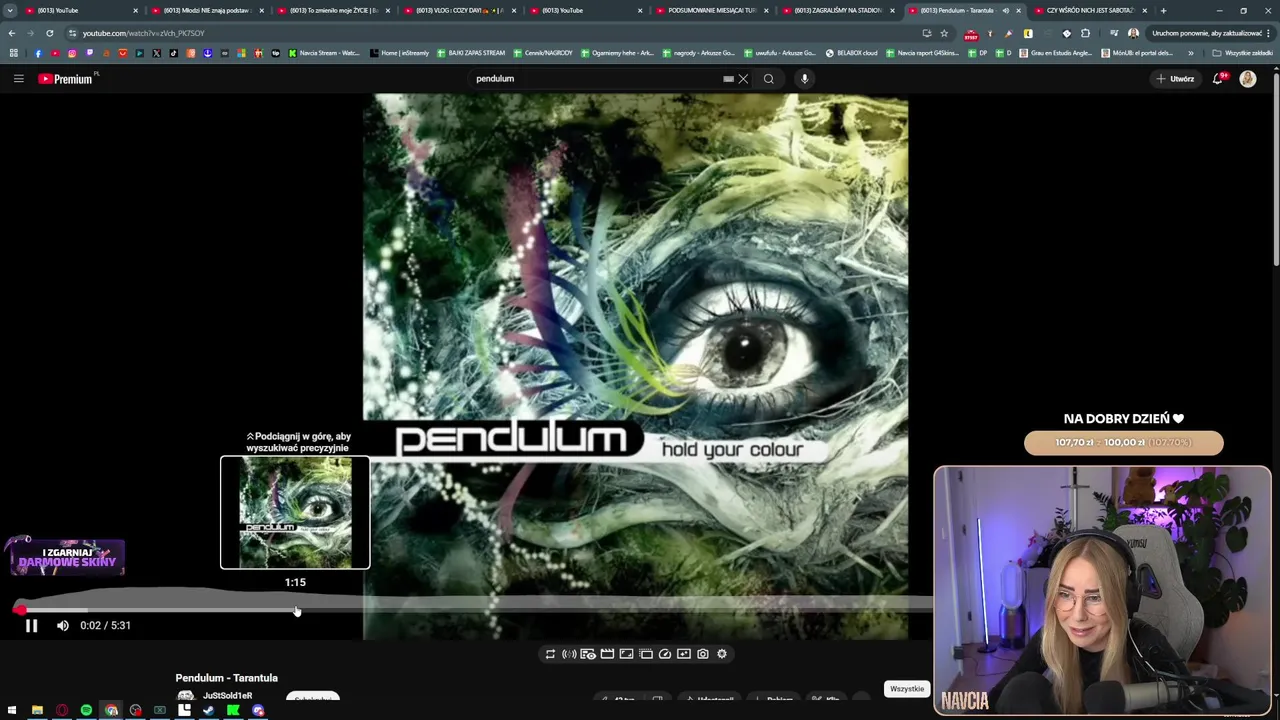1280x720 pixels.
Task: Pause the Pendulum video playback
Action: pos(31,626)
